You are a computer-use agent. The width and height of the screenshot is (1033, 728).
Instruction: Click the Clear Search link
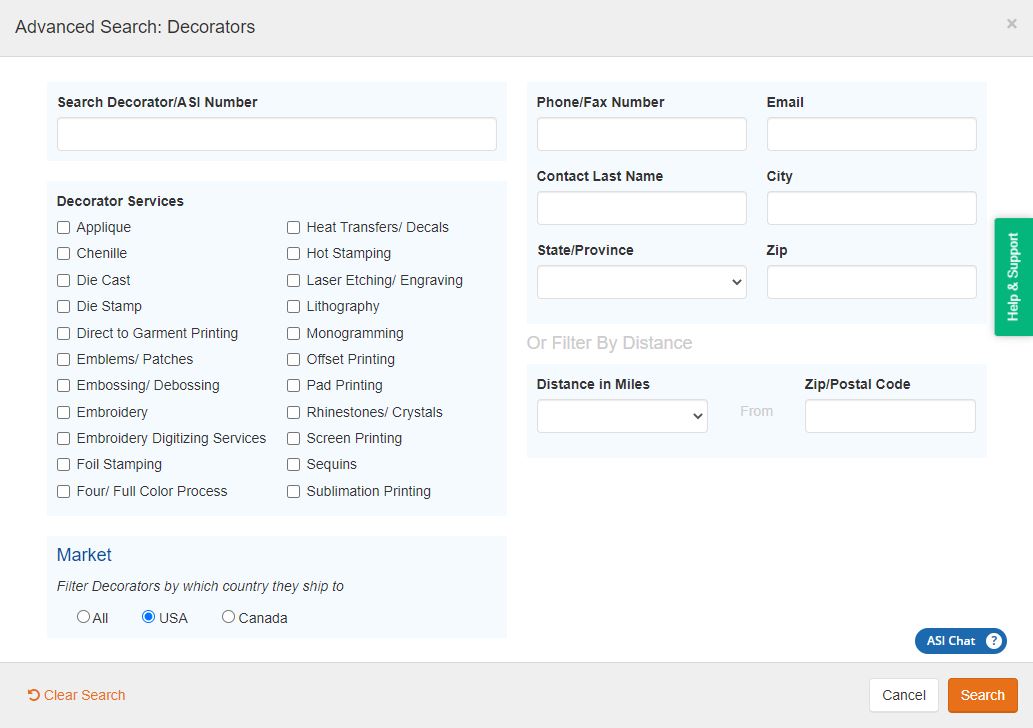point(76,695)
